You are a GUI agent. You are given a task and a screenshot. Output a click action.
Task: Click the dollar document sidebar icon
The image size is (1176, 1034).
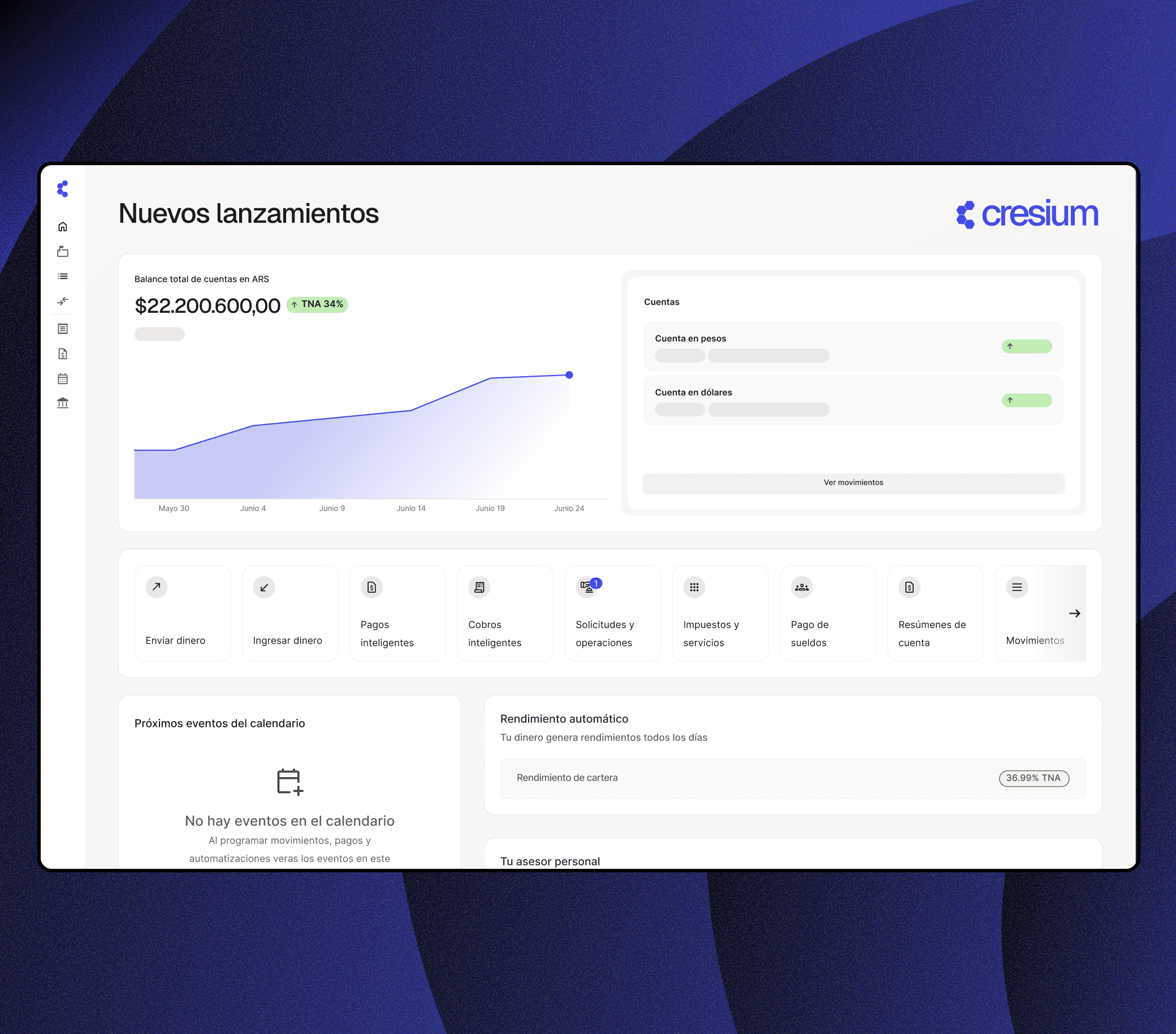(x=63, y=354)
